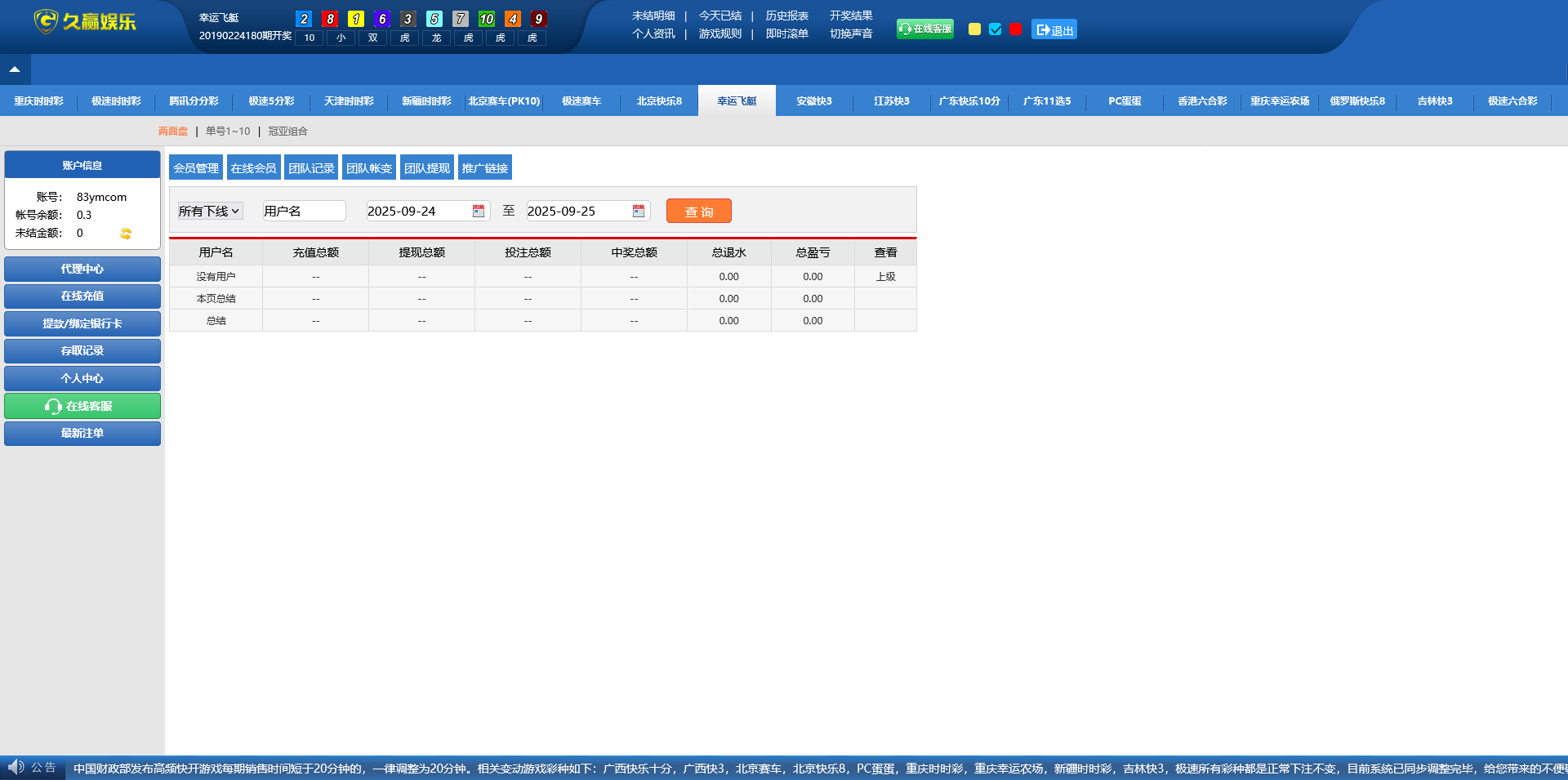Refresh the unsettled amount balance icon
This screenshot has width=1568, height=780.
126,234
